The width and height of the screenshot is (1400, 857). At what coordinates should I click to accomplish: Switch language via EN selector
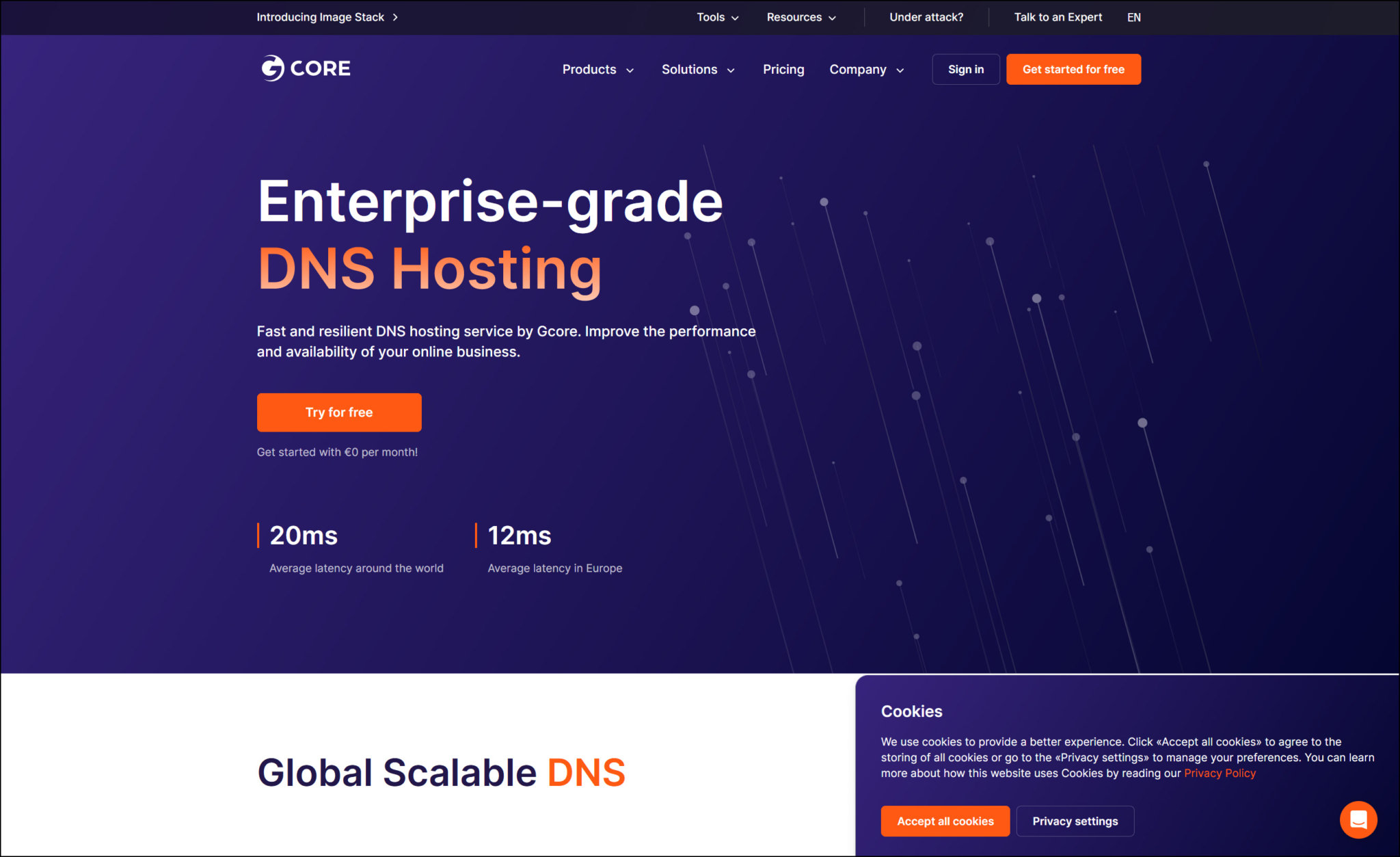coord(1133,17)
